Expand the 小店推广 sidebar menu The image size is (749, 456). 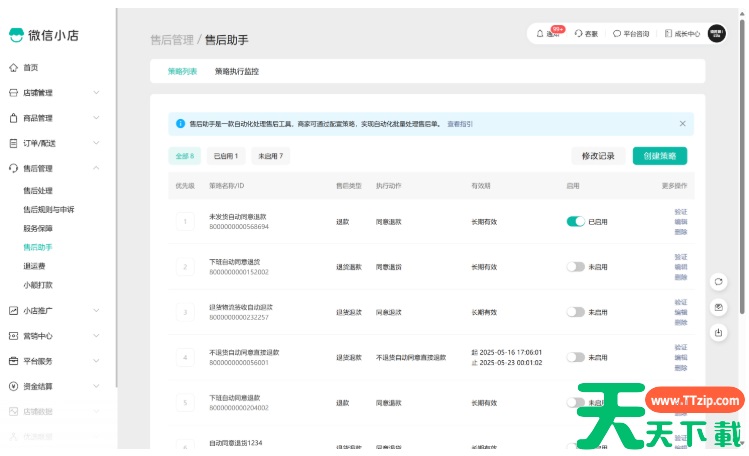96,310
